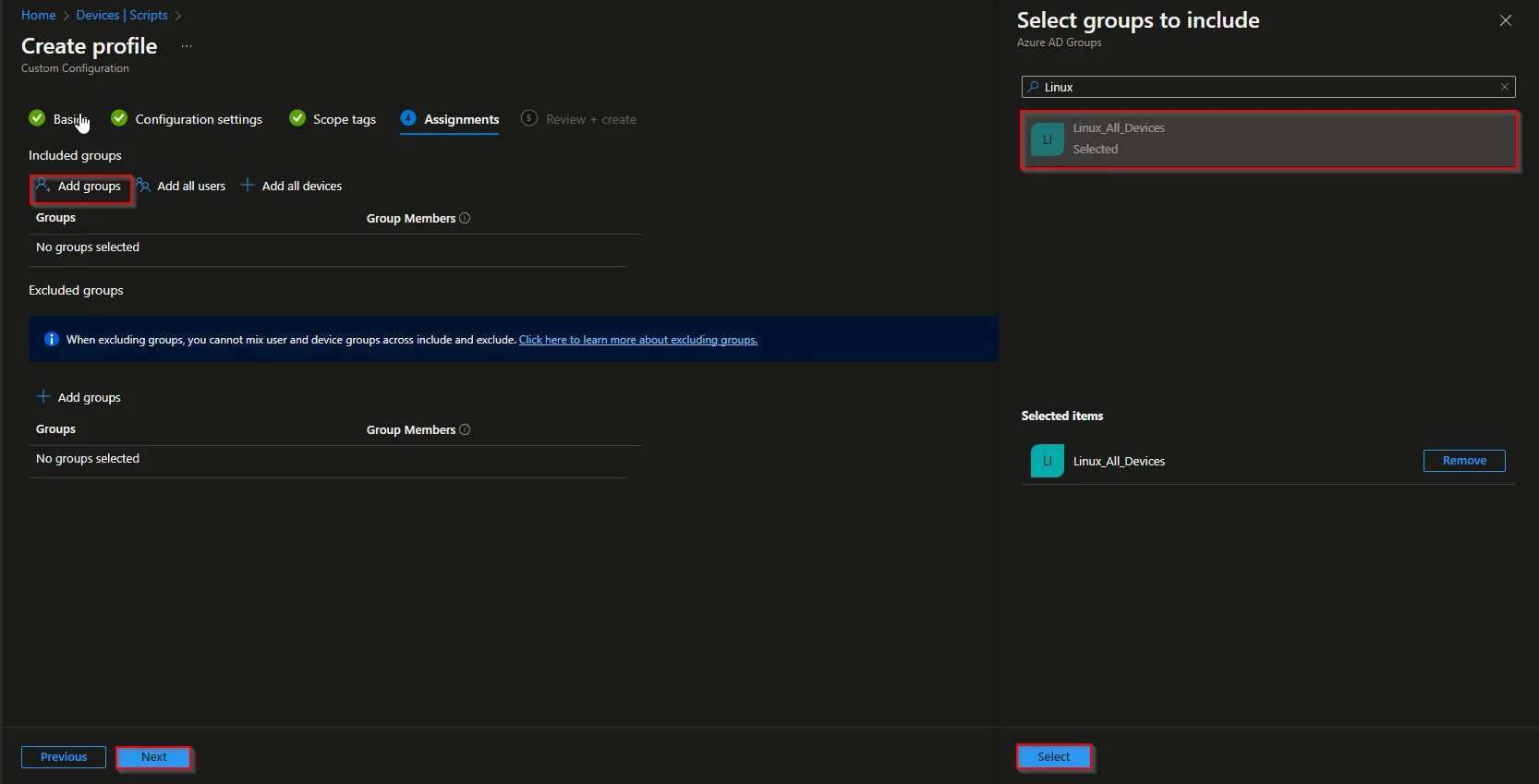The image size is (1539, 784).
Task: Click Custom Configuration subtitle
Action: pos(75,68)
